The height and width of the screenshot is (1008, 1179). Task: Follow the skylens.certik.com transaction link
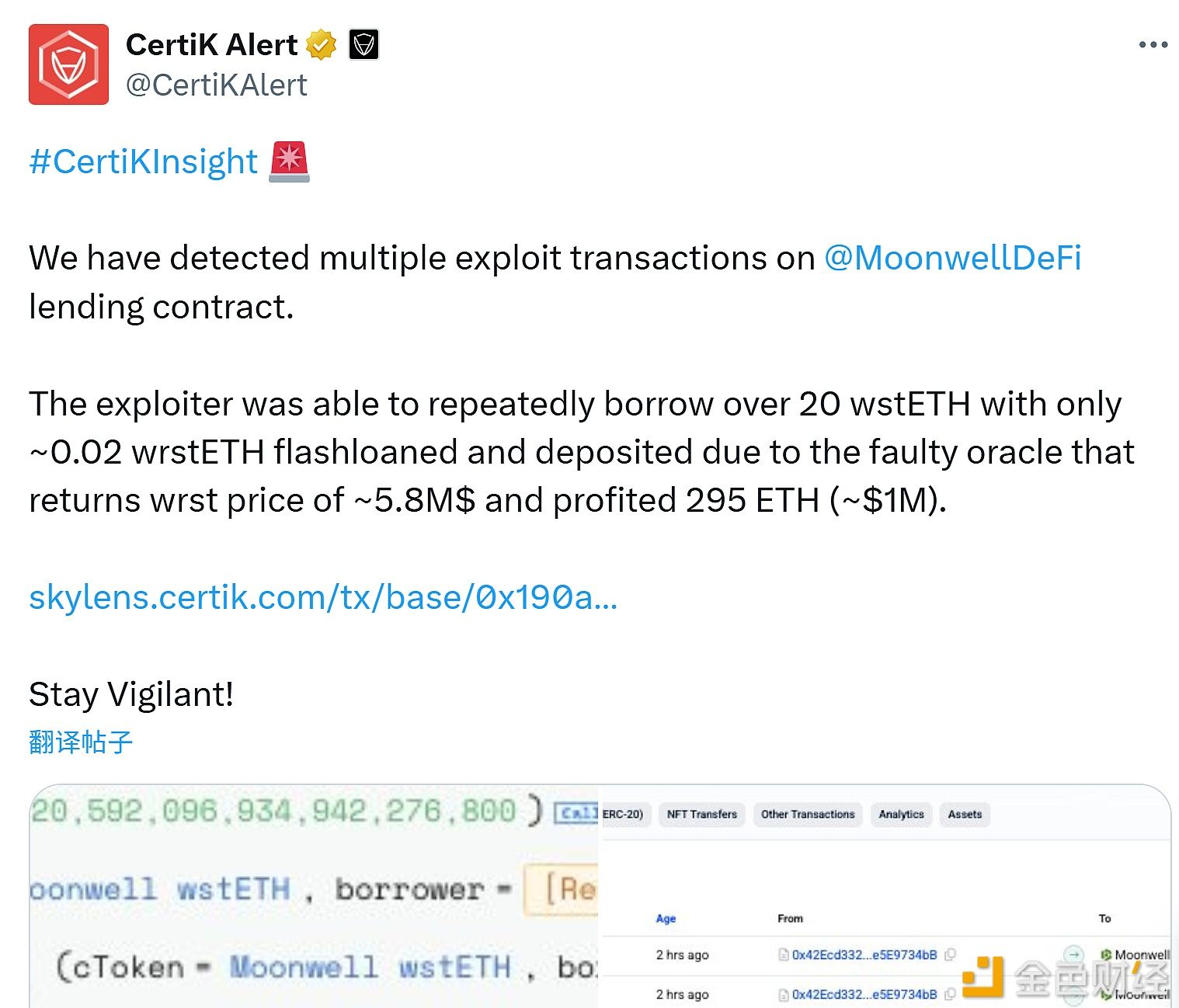pos(323,598)
